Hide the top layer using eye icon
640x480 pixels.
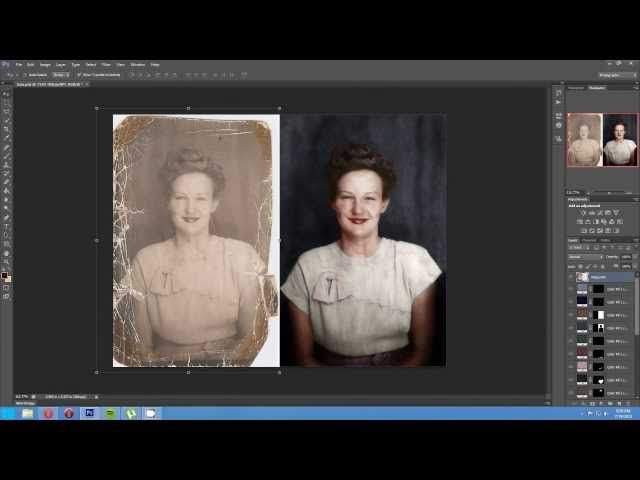point(571,277)
